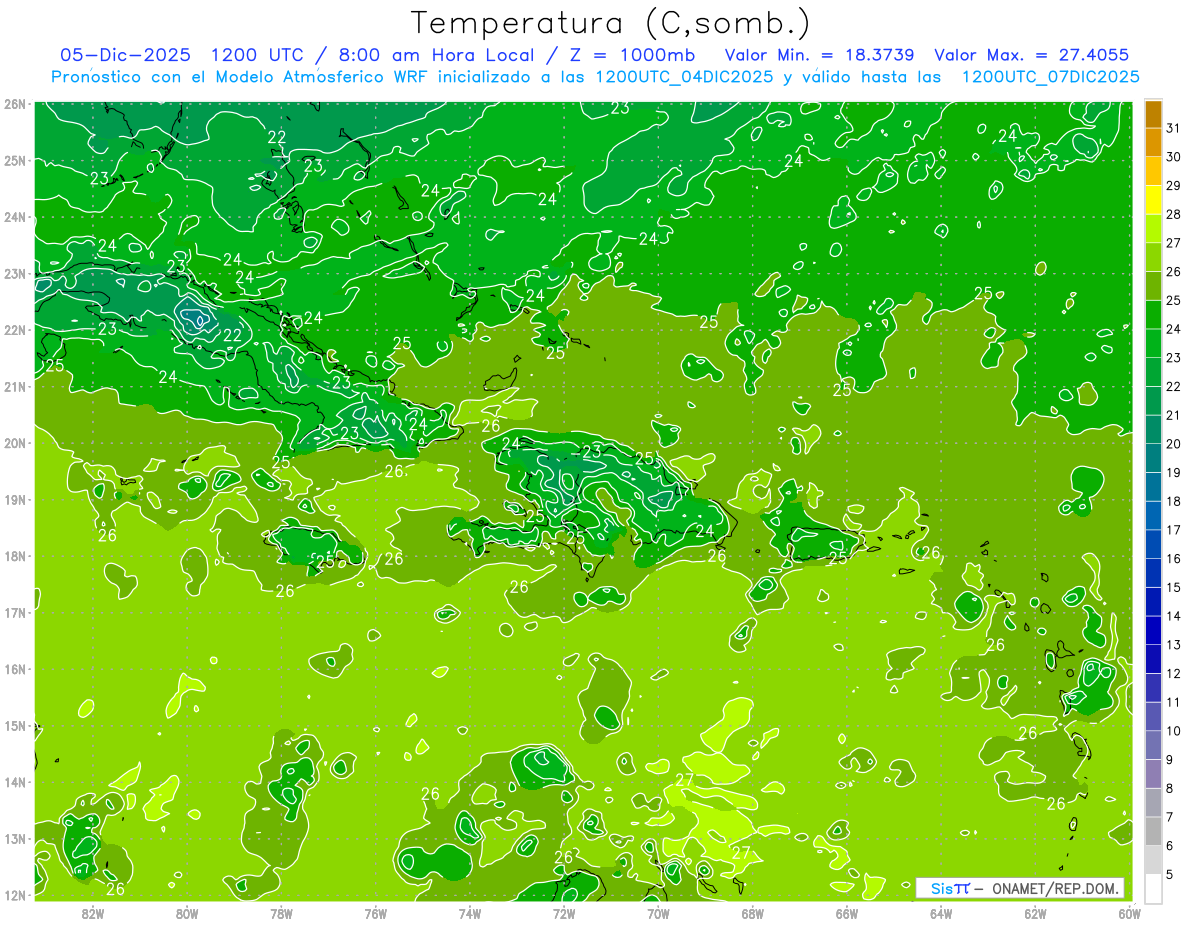Viewport: 1200px width, 927px height.
Task: Click the 76W longitude axis label
Action: [x=375, y=913]
